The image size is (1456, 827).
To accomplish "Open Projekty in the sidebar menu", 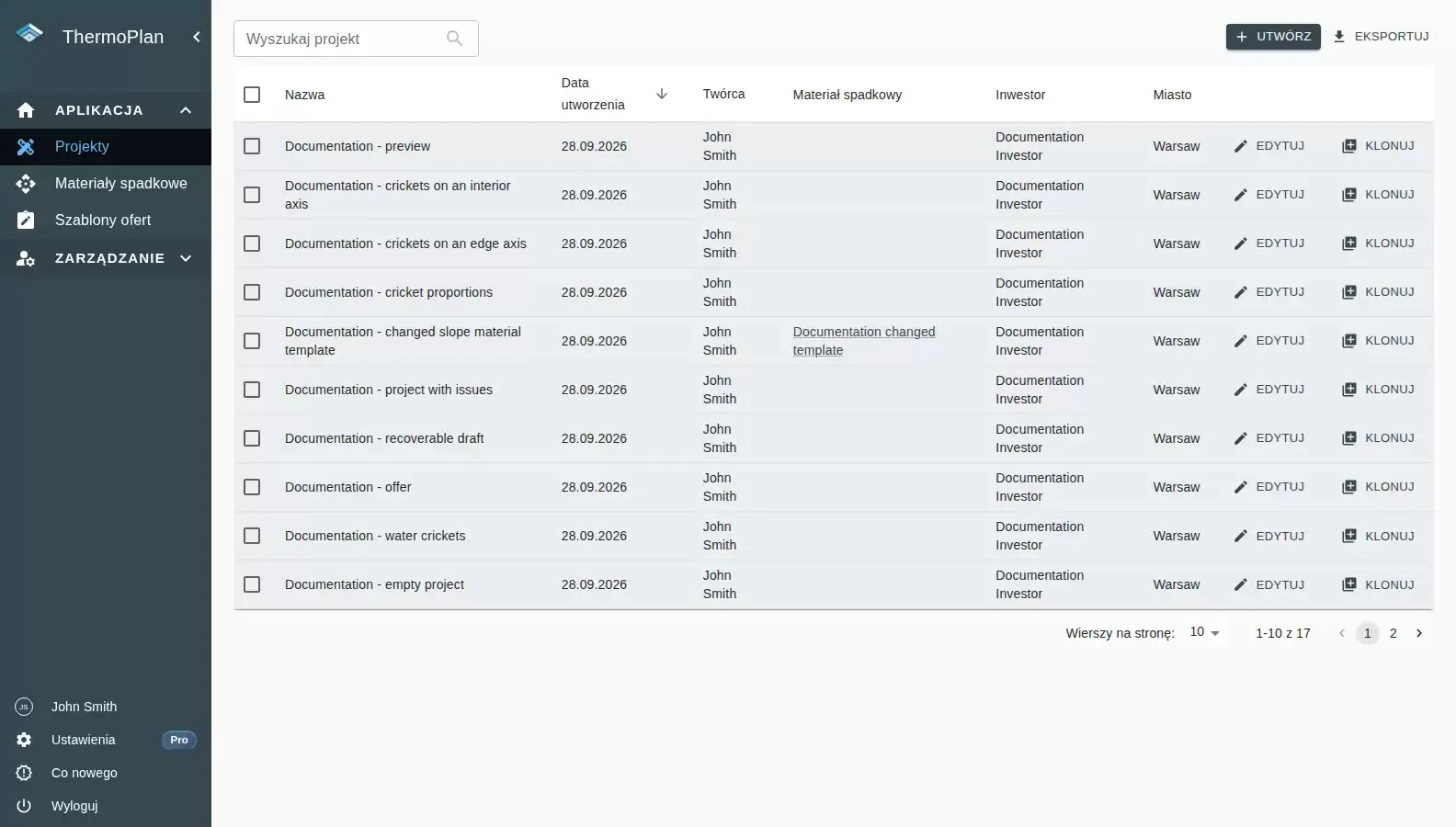I will point(106,147).
